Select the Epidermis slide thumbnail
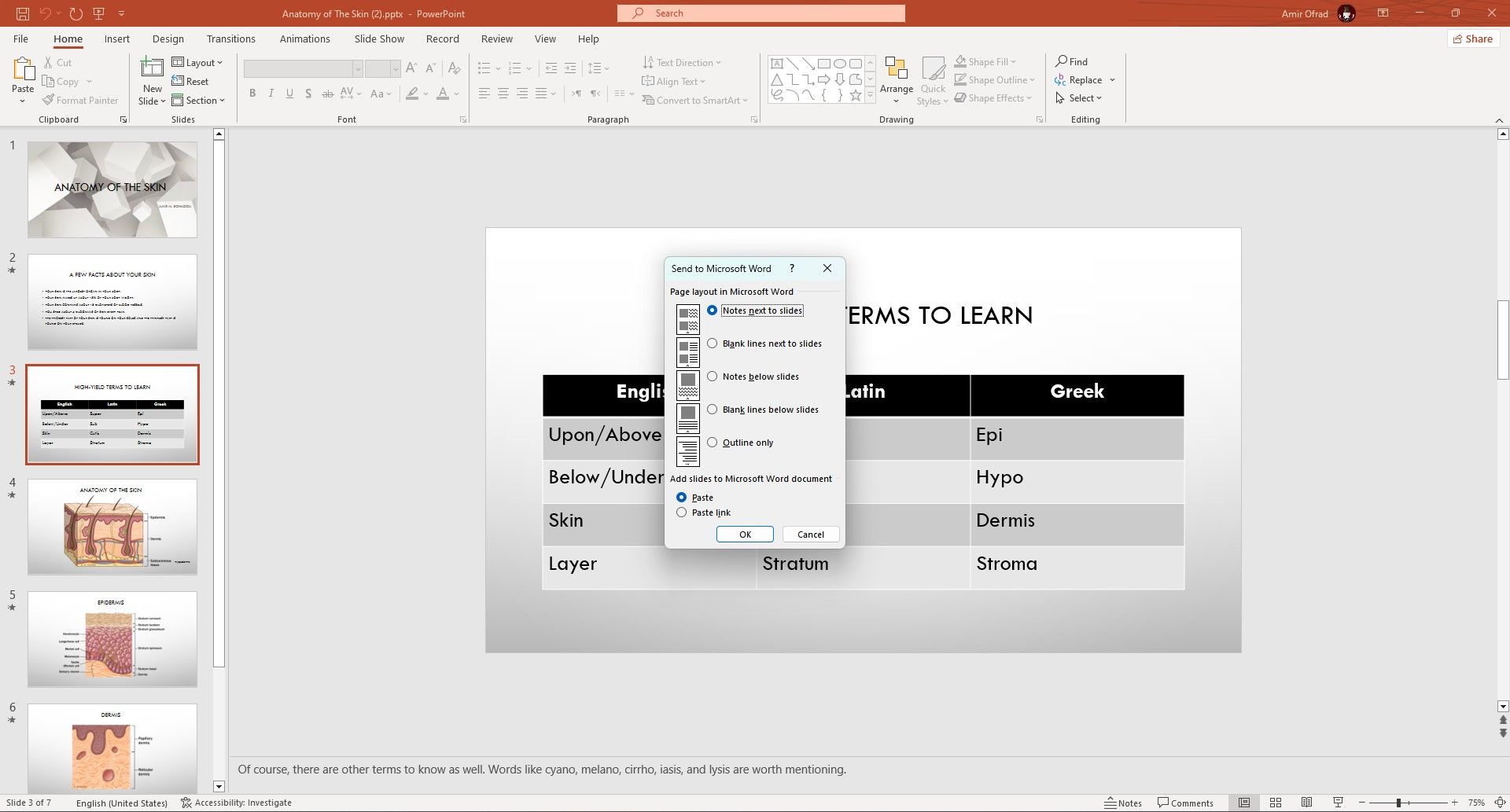This screenshot has width=1510, height=812. pyautogui.click(x=112, y=639)
